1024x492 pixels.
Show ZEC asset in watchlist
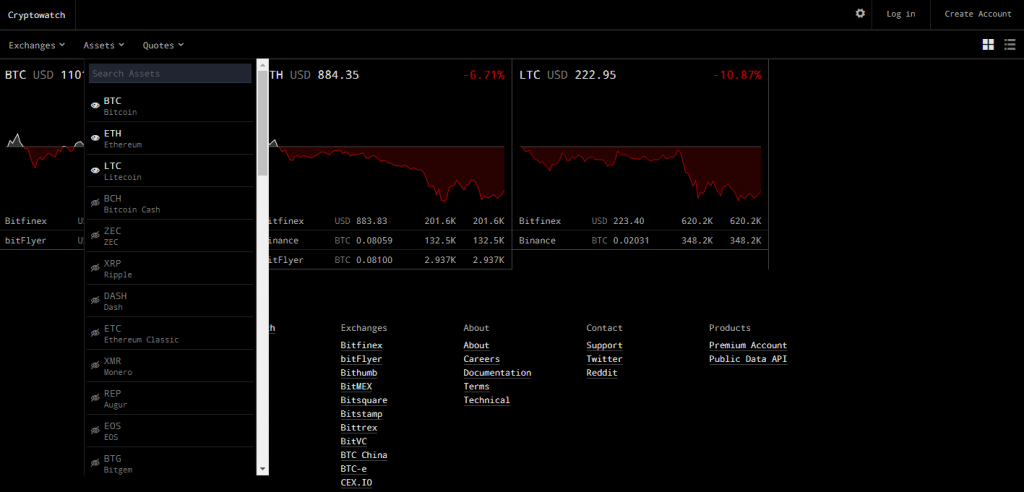click(x=95, y=236)
